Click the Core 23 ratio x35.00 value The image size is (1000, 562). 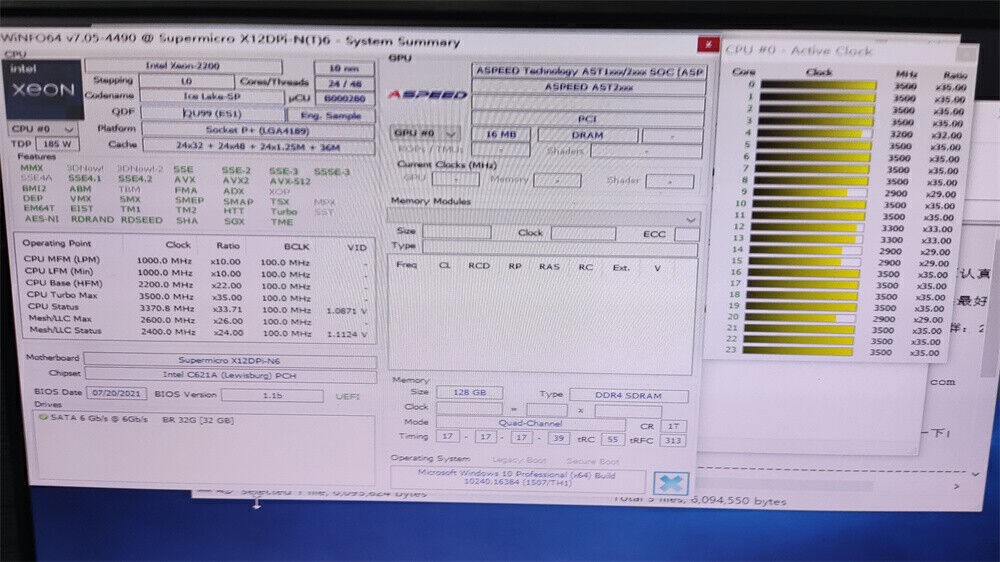point(925,353)
